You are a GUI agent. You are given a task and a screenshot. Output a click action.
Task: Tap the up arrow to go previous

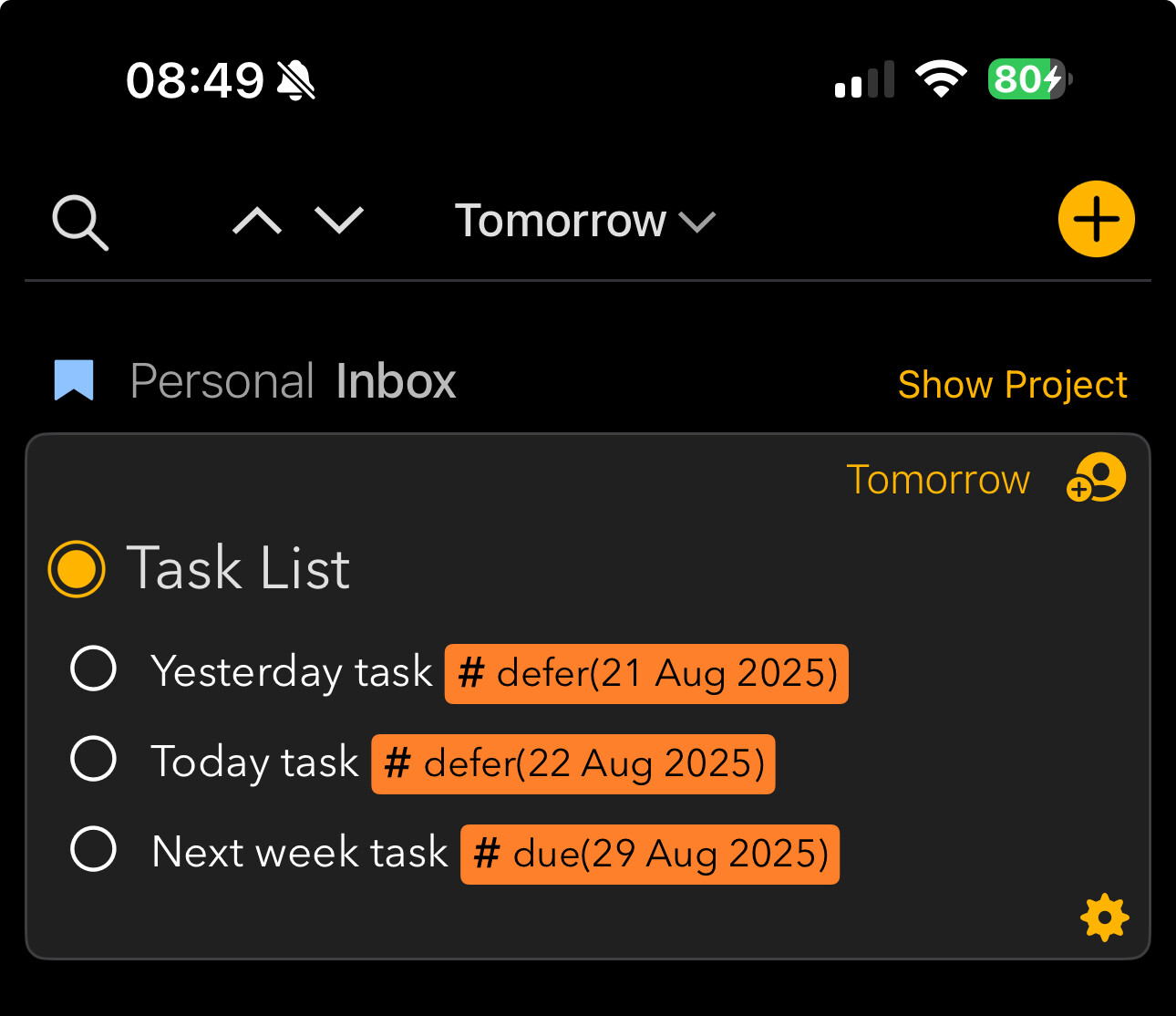click(257, 221)
